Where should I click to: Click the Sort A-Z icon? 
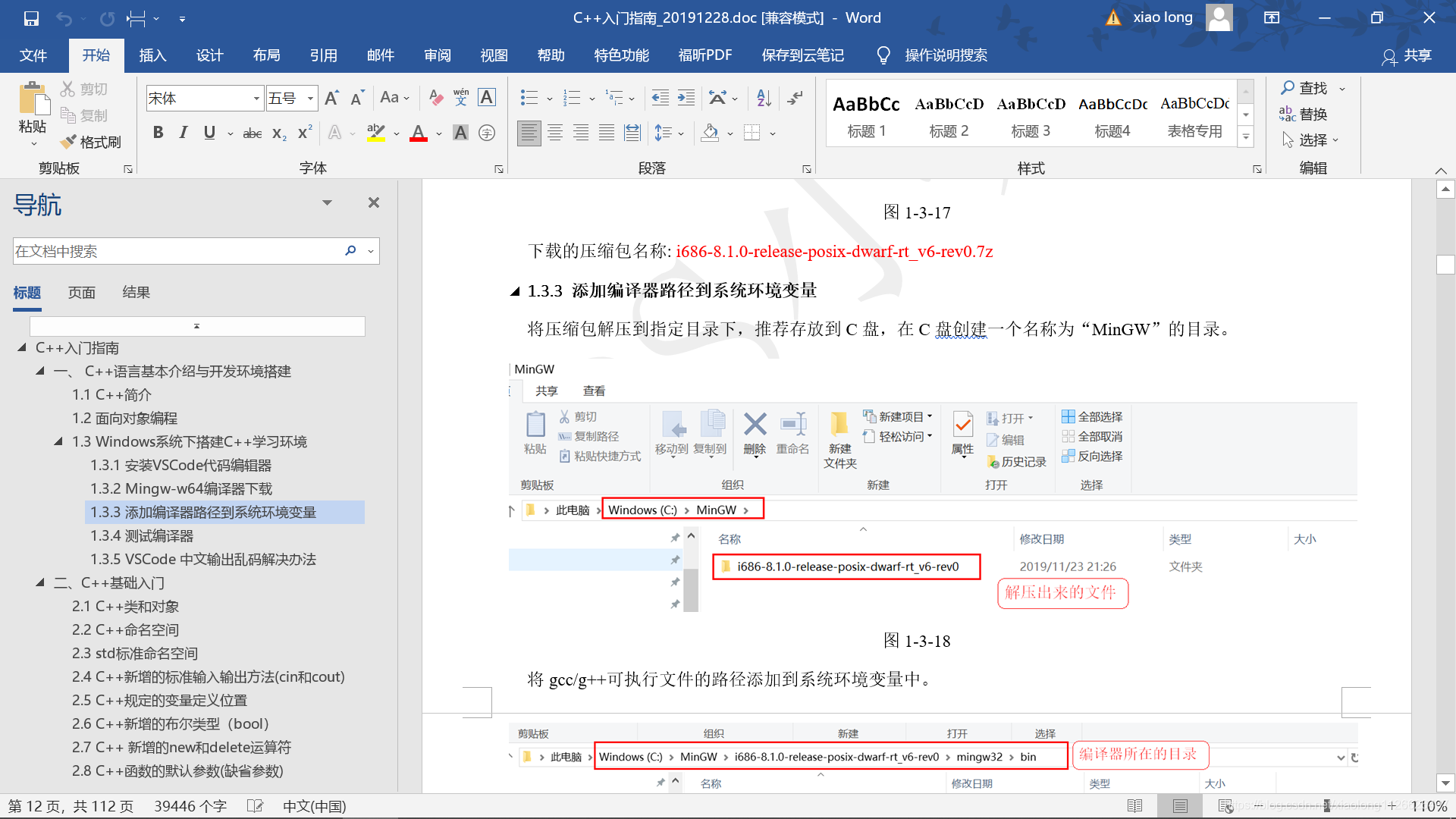click(764, 98)
